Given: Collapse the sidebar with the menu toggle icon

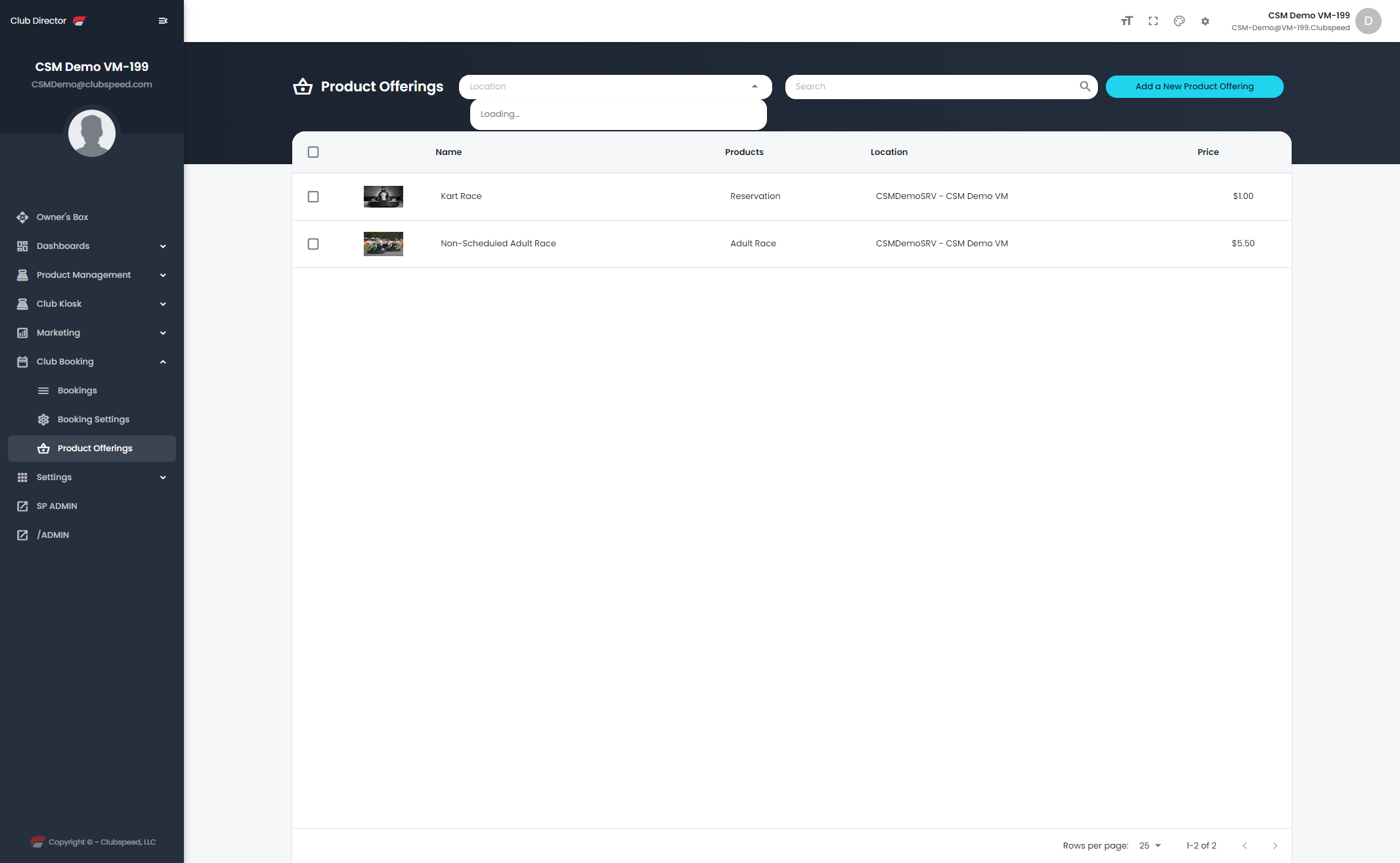Looking at the screenshot, I should (163, 21).
